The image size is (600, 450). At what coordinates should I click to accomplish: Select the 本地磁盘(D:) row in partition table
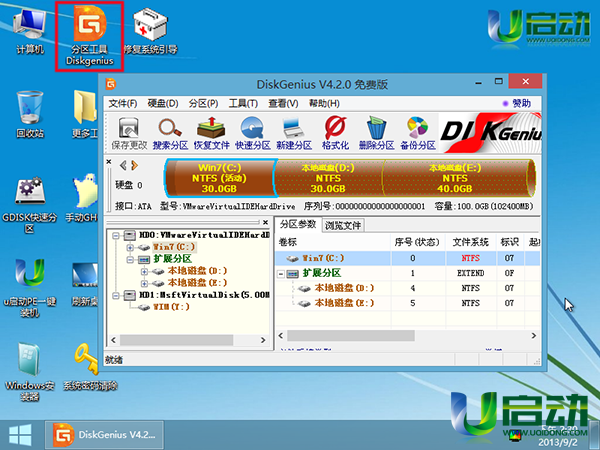point(408,288)
